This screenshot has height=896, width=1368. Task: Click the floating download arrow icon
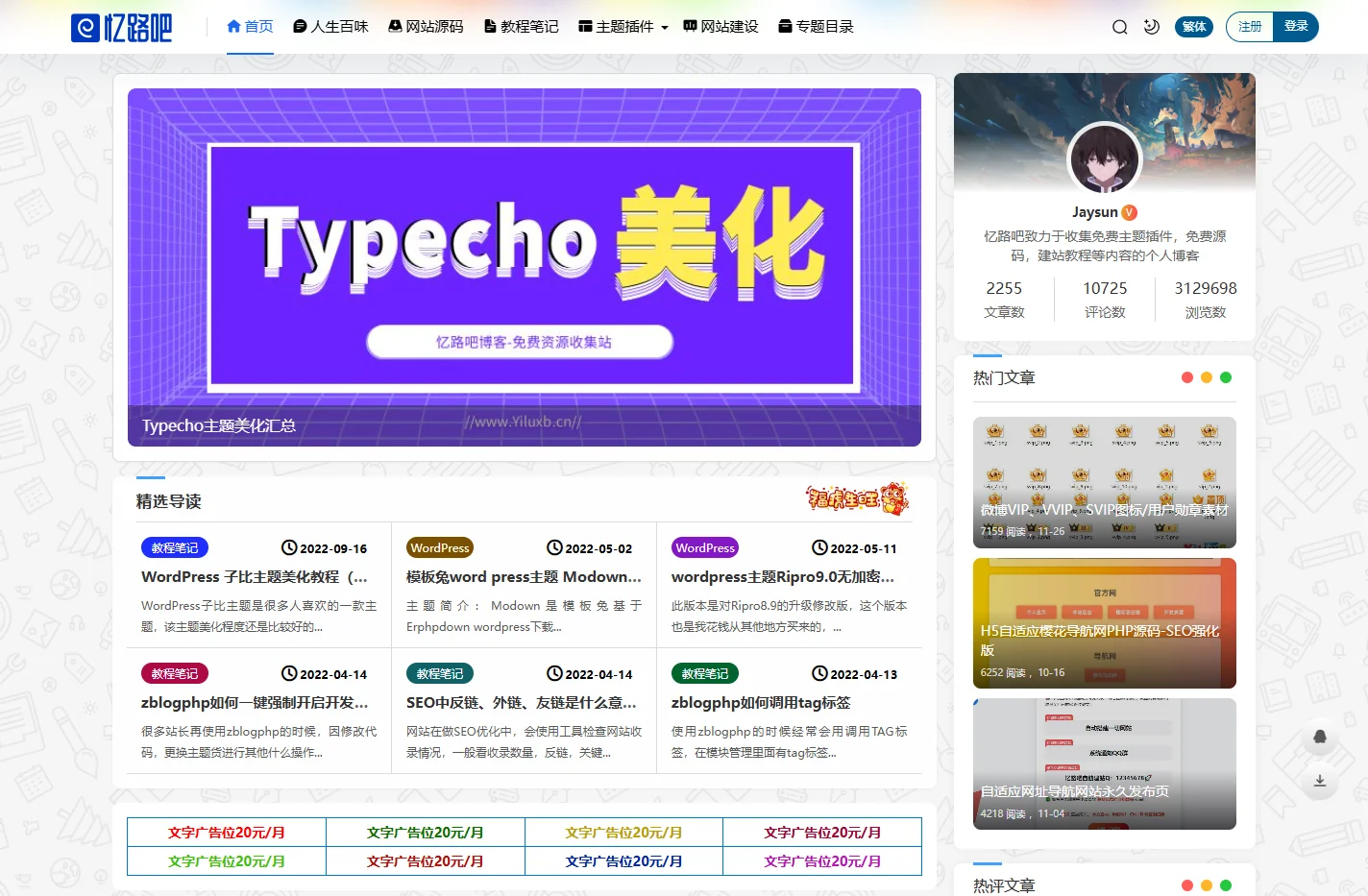(1320, 781)
